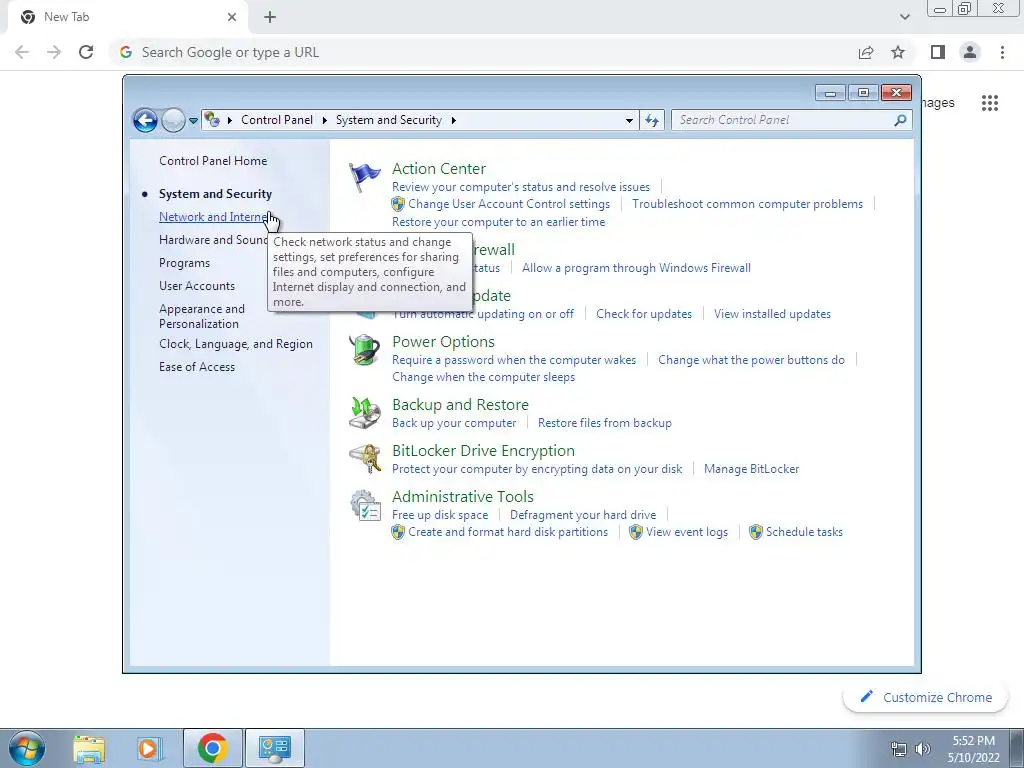Open the Backup and Restore icon
Screen dimensions: 1024x768
(364, 413)
